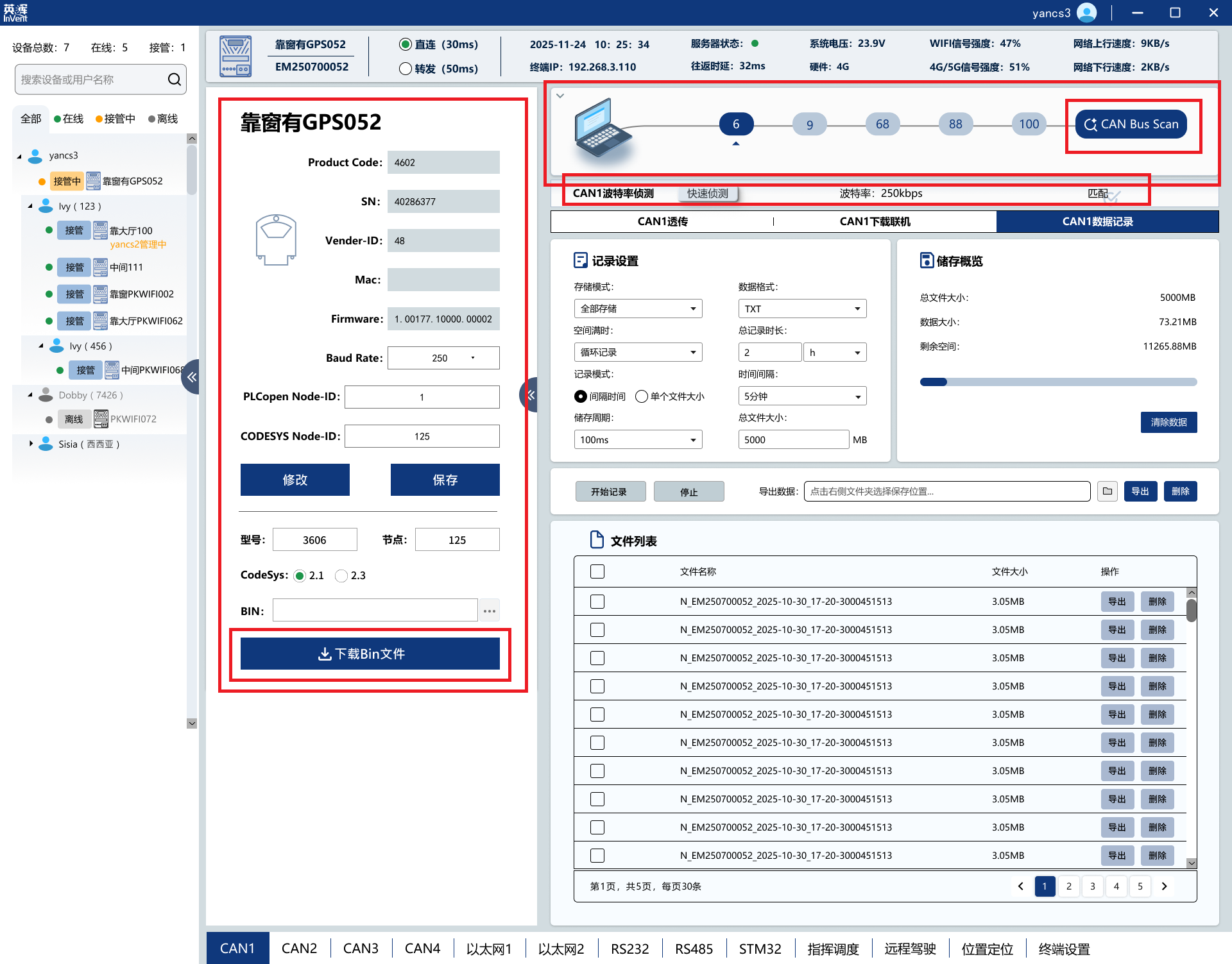Collapse the device list sidebar chevron
This screenshot has height=964, width=1232.
click(191, 377)
